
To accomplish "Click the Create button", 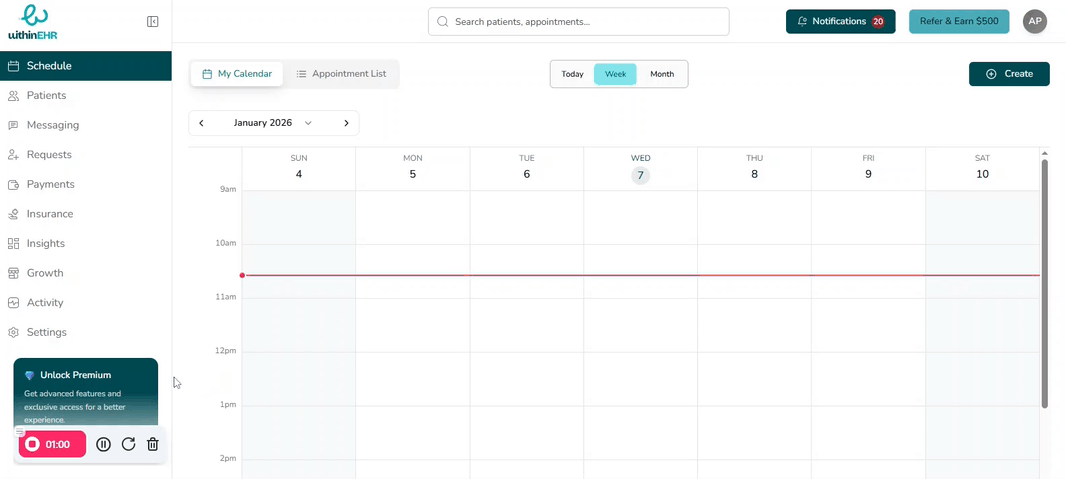I will click(x=1009, y=74).
